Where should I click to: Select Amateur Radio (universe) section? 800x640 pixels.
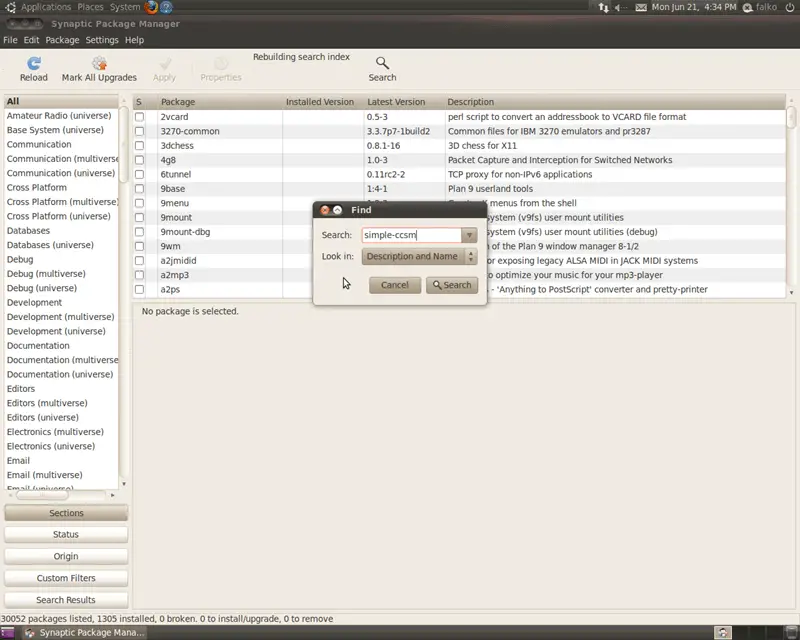coord(61,116)
